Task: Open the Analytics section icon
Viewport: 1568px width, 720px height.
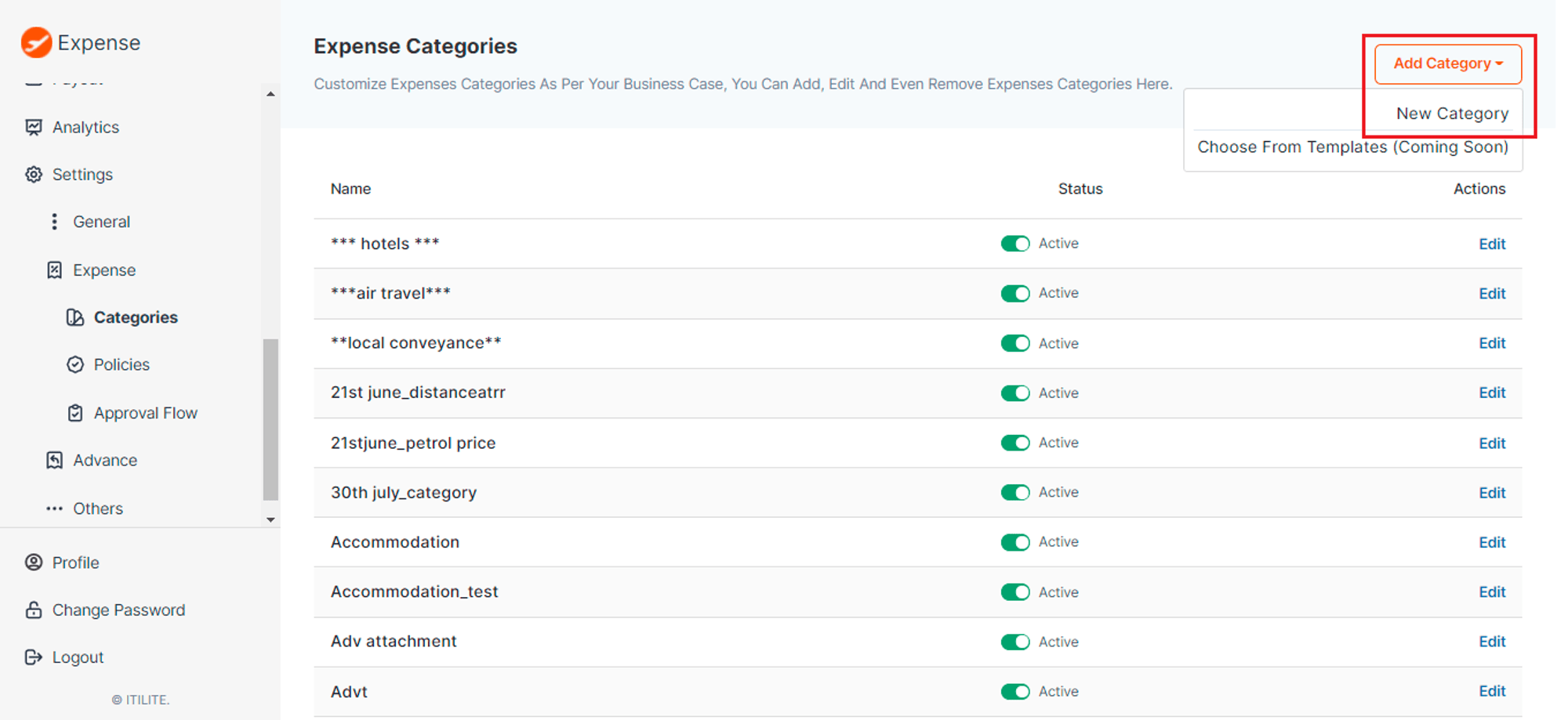Action: pos(33,127)
